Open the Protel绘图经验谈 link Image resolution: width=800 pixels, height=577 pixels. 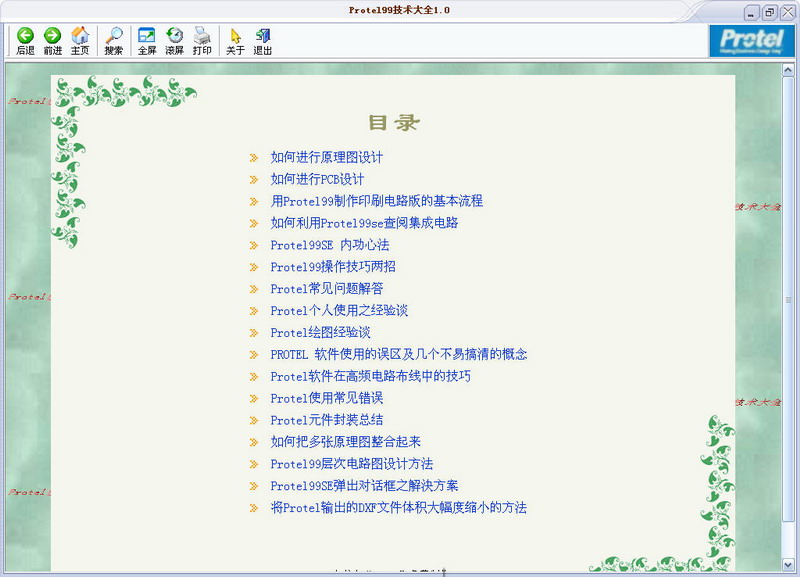(320, 333)
